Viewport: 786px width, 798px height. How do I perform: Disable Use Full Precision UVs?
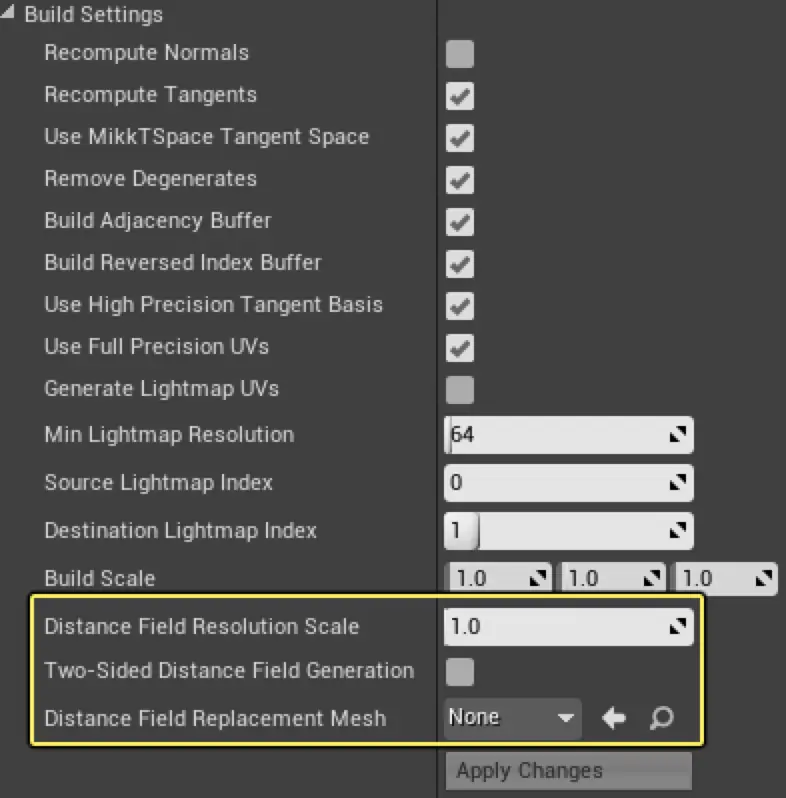click(460, 348)
